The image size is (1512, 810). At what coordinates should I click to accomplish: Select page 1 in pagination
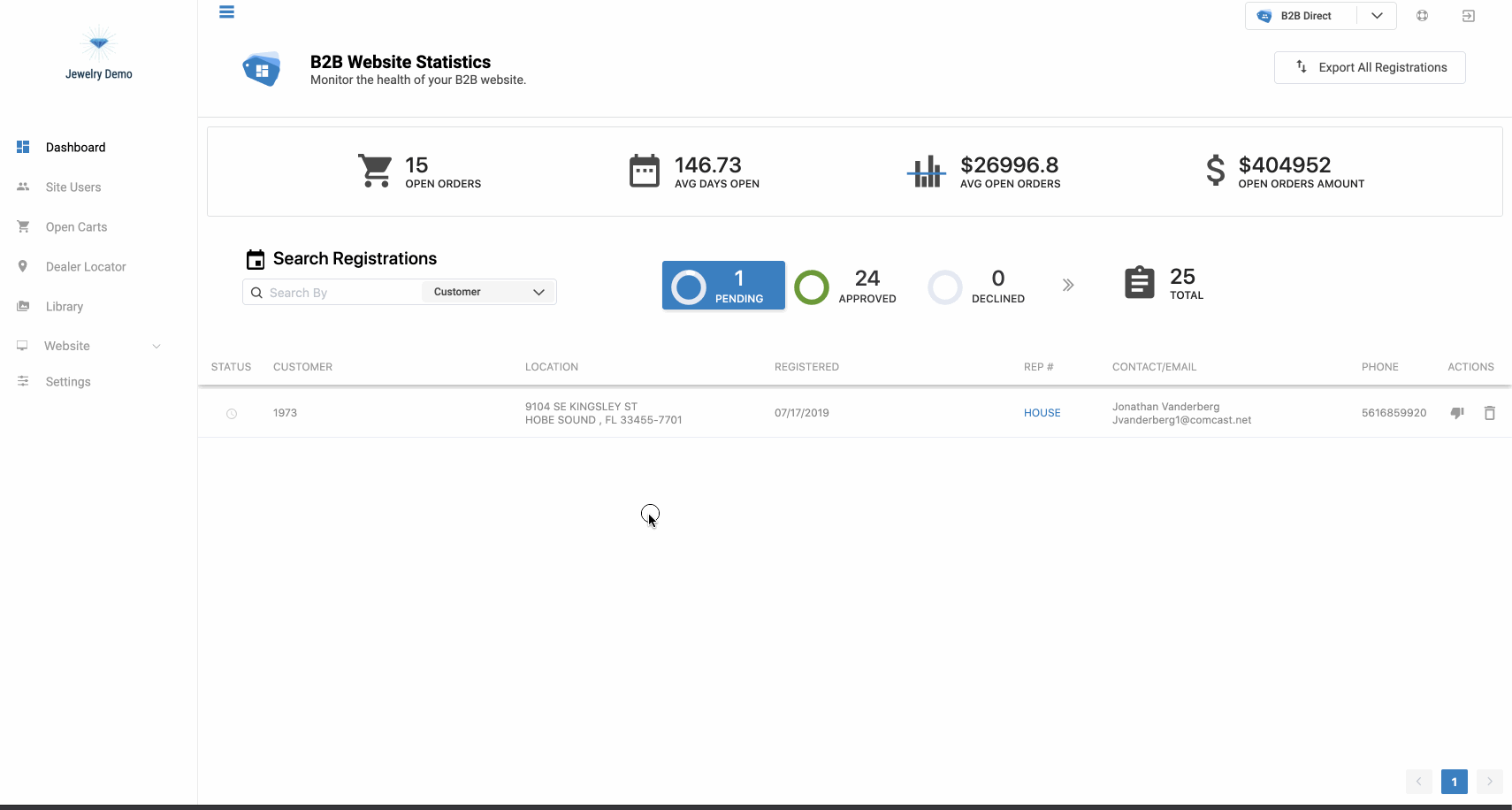[x=1455, y=782]
